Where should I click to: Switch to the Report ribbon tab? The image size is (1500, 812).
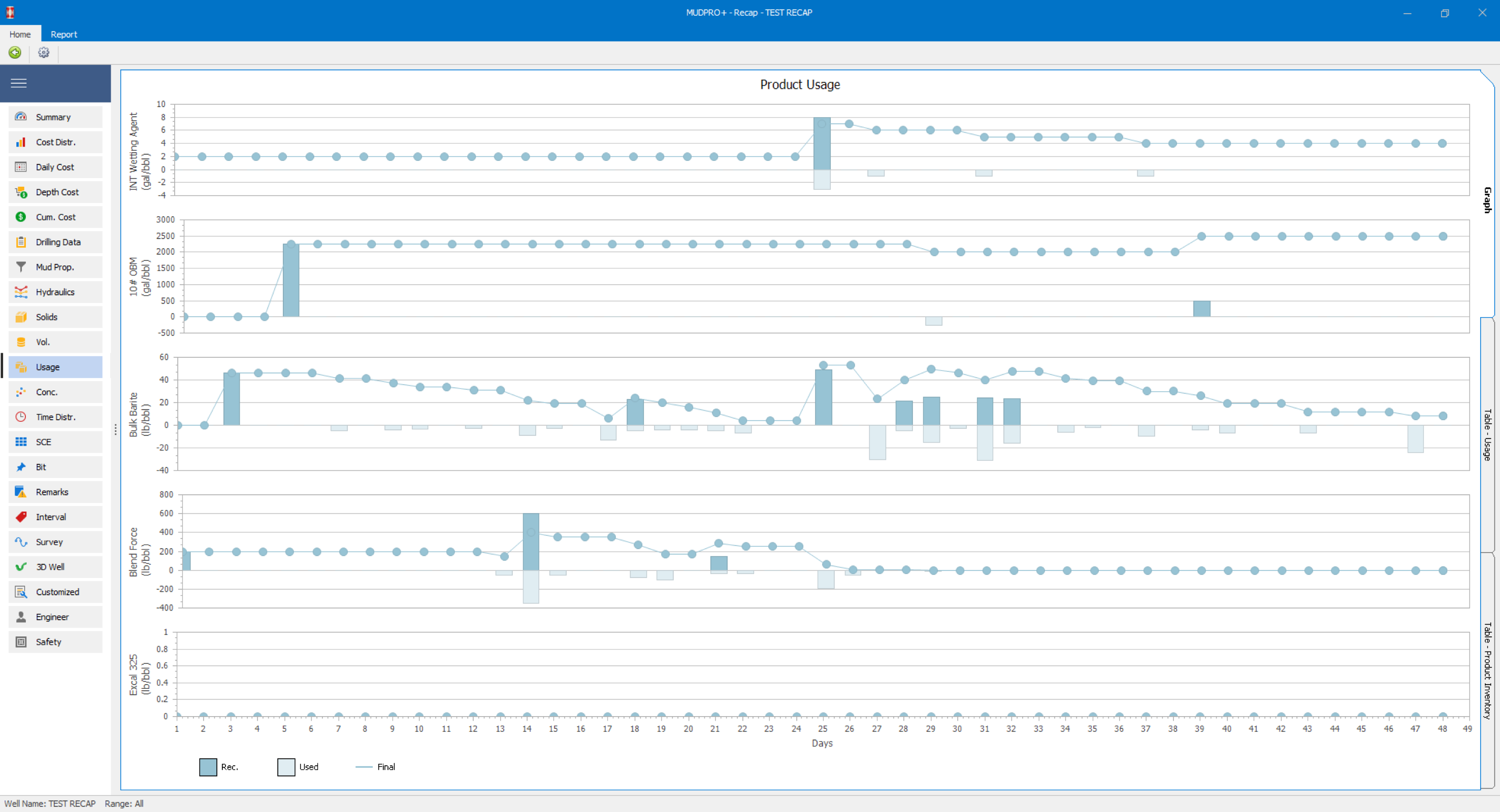[63, 35]
